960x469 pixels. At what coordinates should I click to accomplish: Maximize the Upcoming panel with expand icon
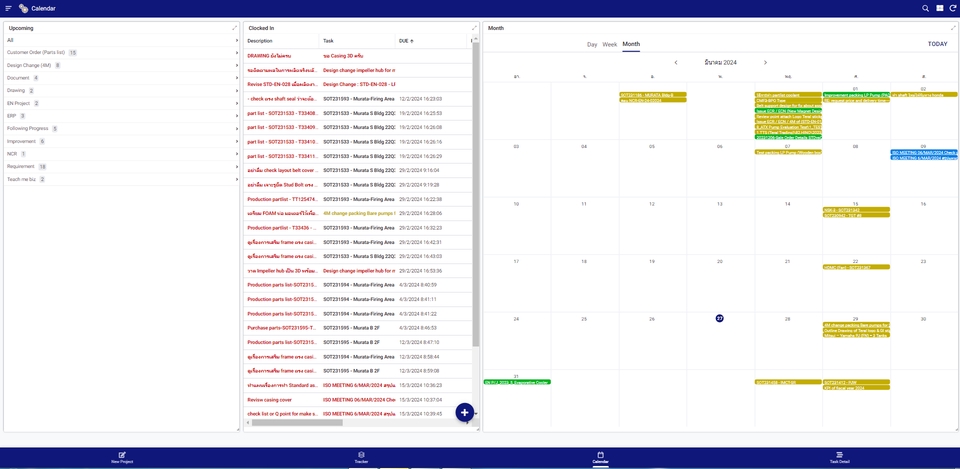234,28
